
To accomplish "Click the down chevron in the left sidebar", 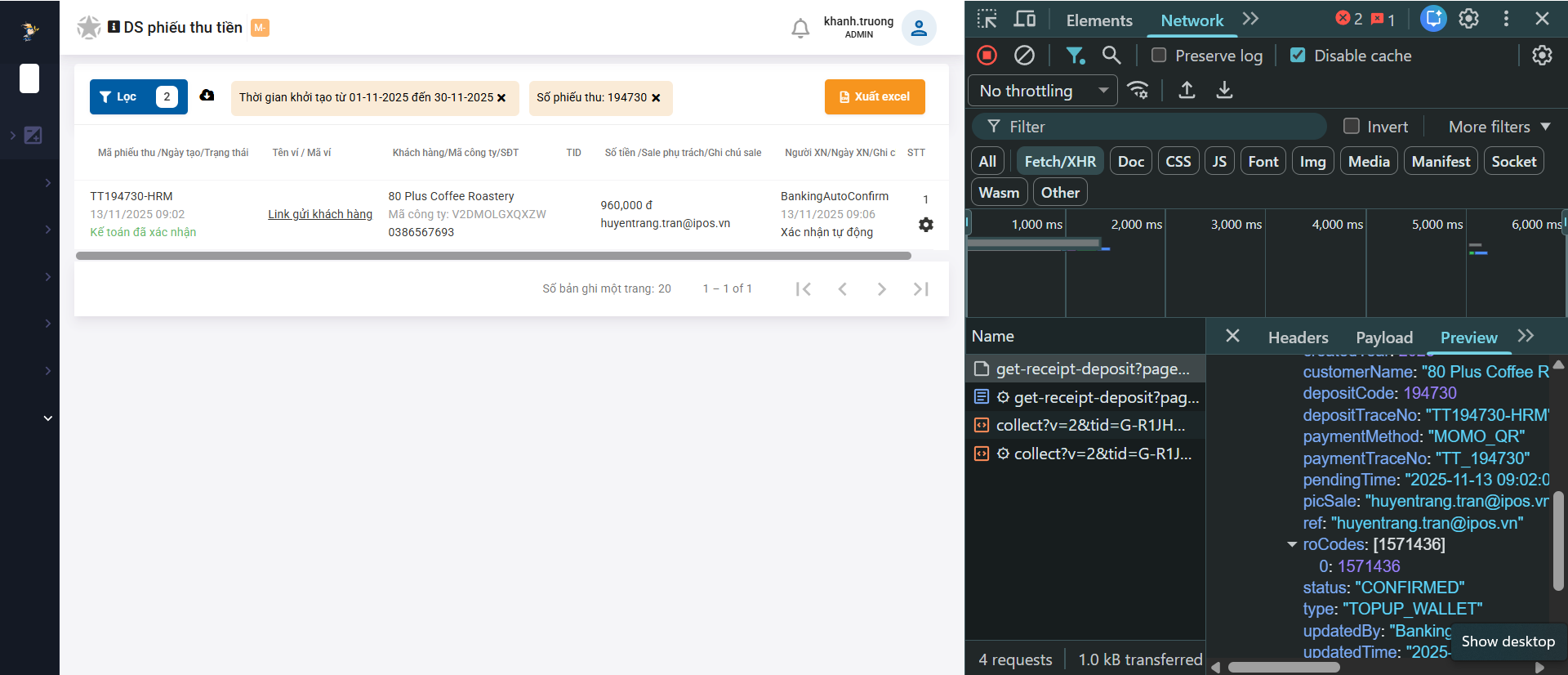I will point(48,418).
